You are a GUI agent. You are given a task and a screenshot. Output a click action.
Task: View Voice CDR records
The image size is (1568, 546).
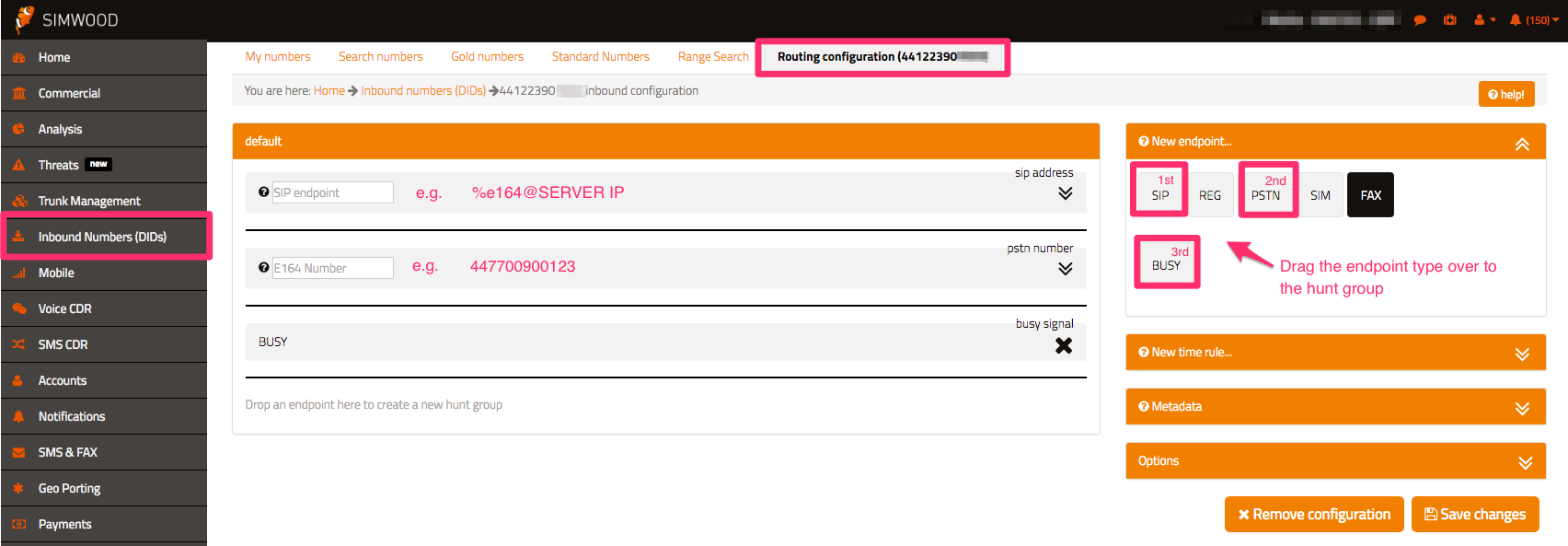click(x=103, y=308)
